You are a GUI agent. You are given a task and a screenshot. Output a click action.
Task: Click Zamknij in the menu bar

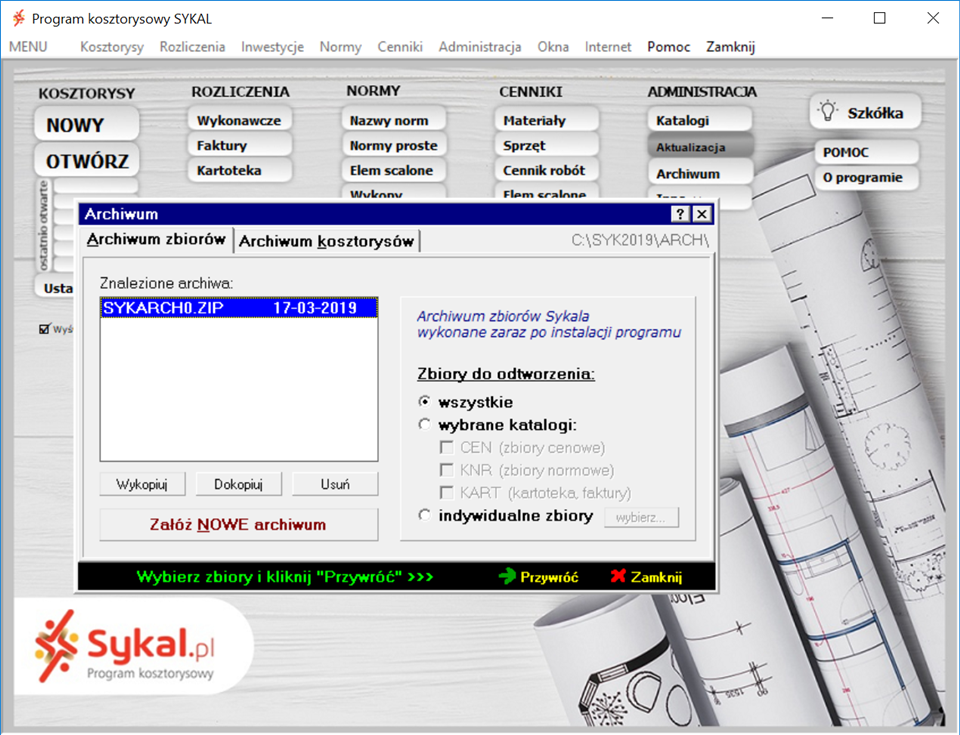click(x=730, y=47)
